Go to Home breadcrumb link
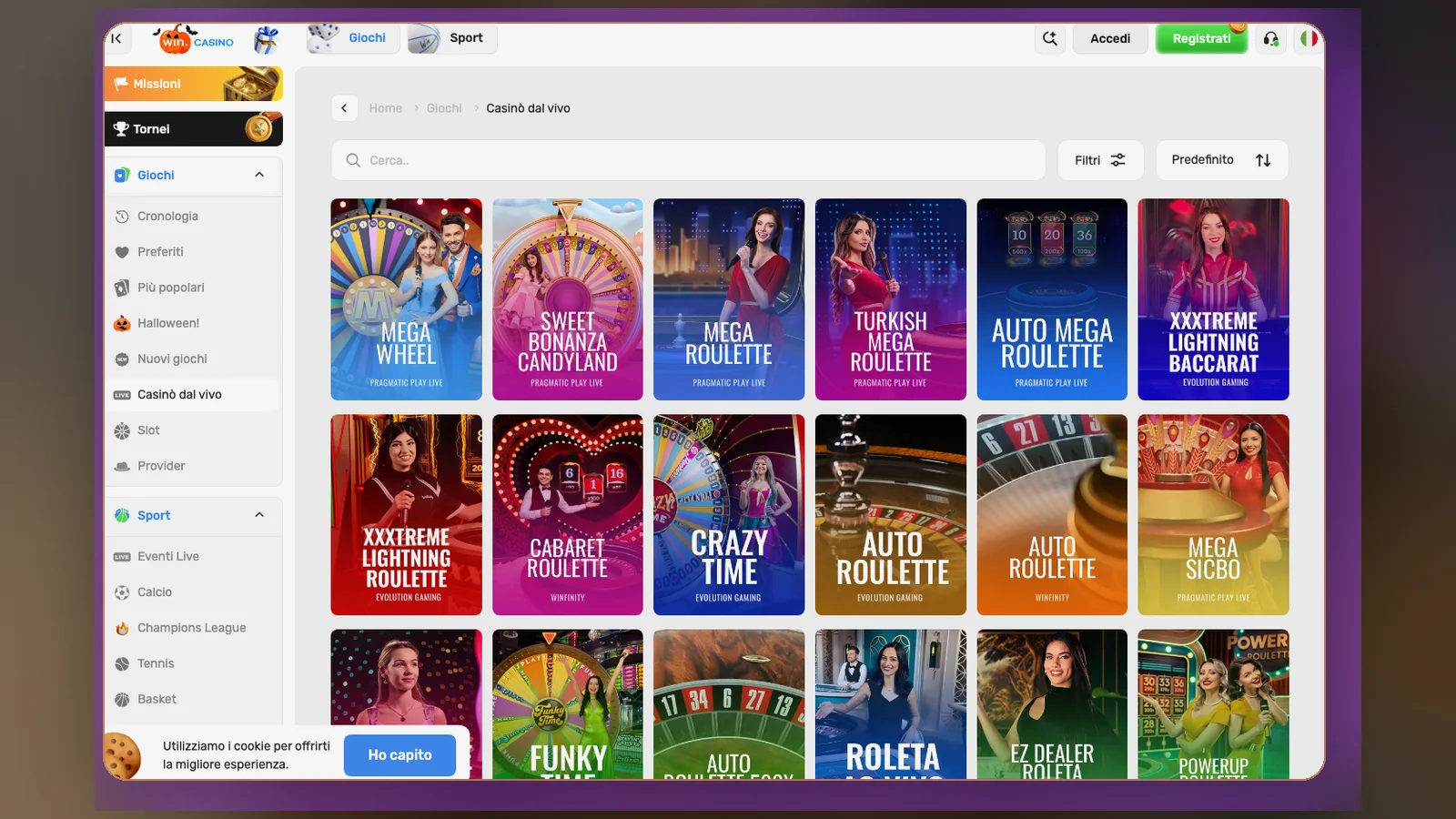The image size is (1456, 819). tap(386, 108)
